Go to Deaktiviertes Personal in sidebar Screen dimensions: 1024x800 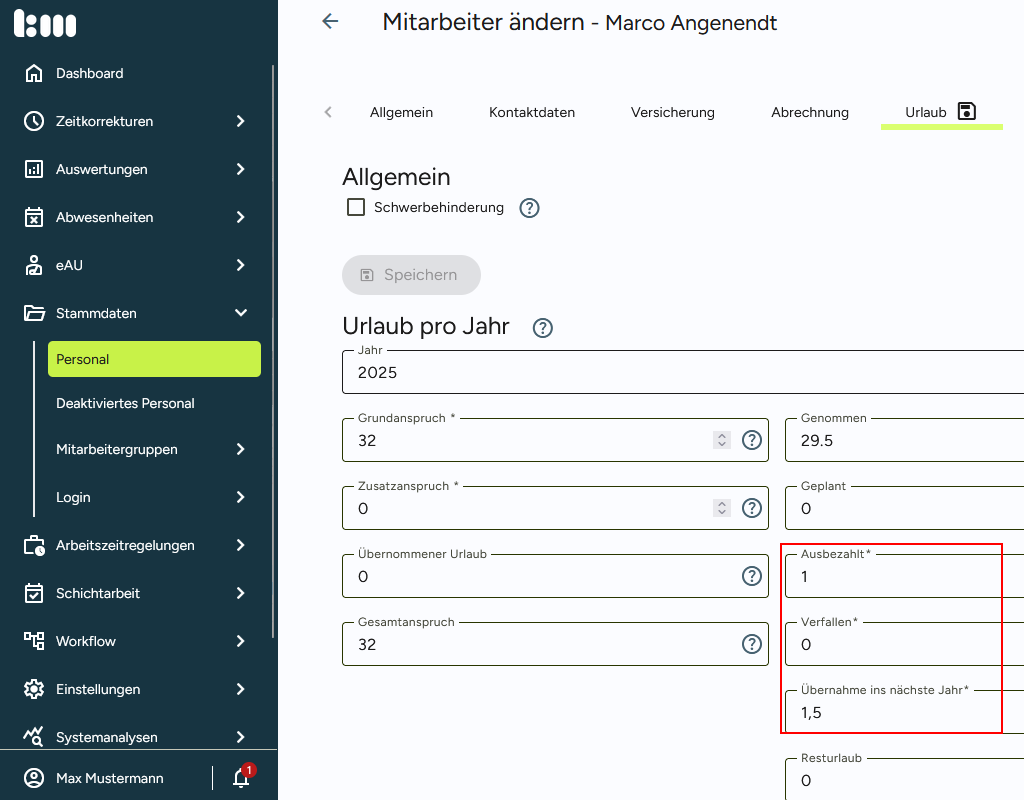(x=125, y=403)
